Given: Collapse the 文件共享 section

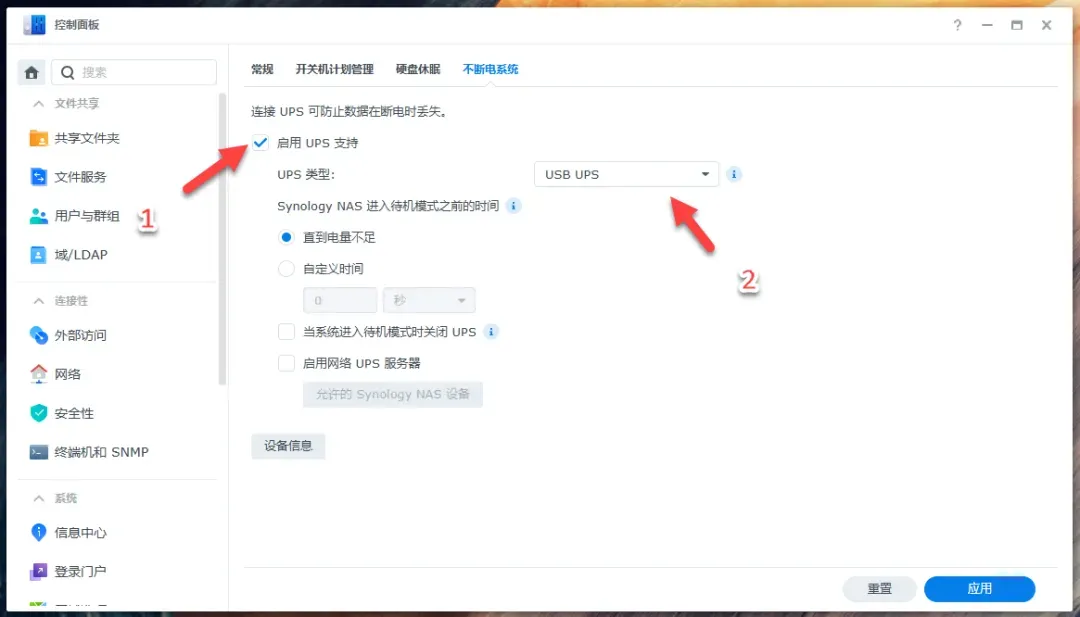Looking at the screenshot, I should pos(39,103).
